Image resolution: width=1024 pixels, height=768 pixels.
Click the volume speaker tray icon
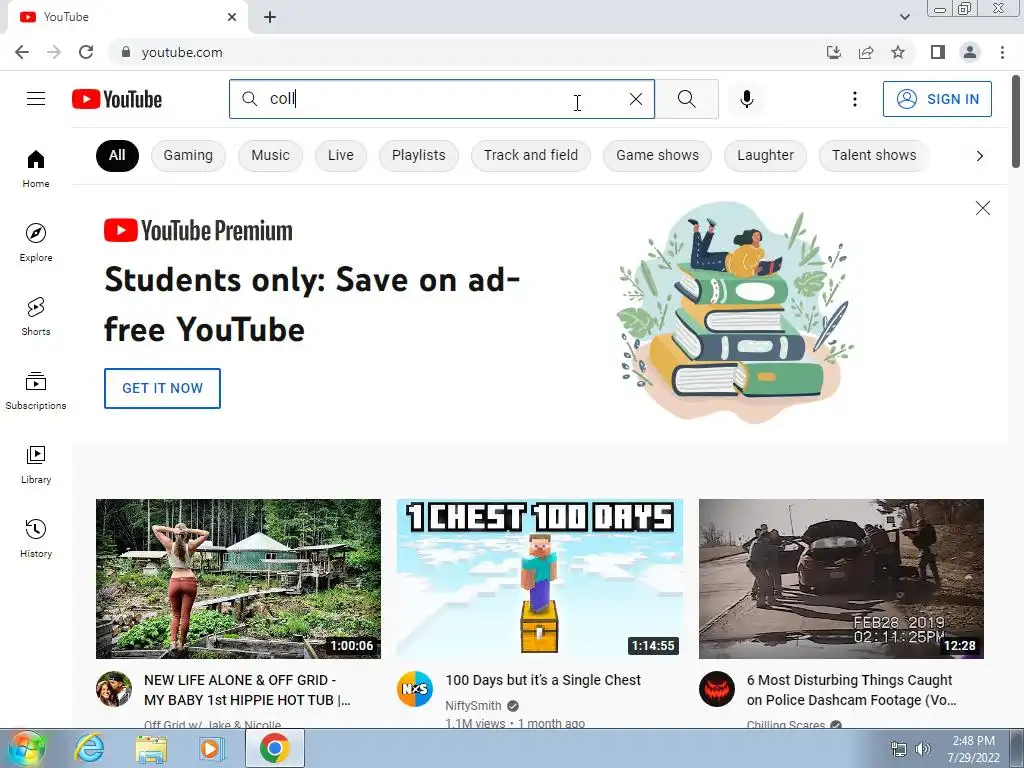(922, 749)
